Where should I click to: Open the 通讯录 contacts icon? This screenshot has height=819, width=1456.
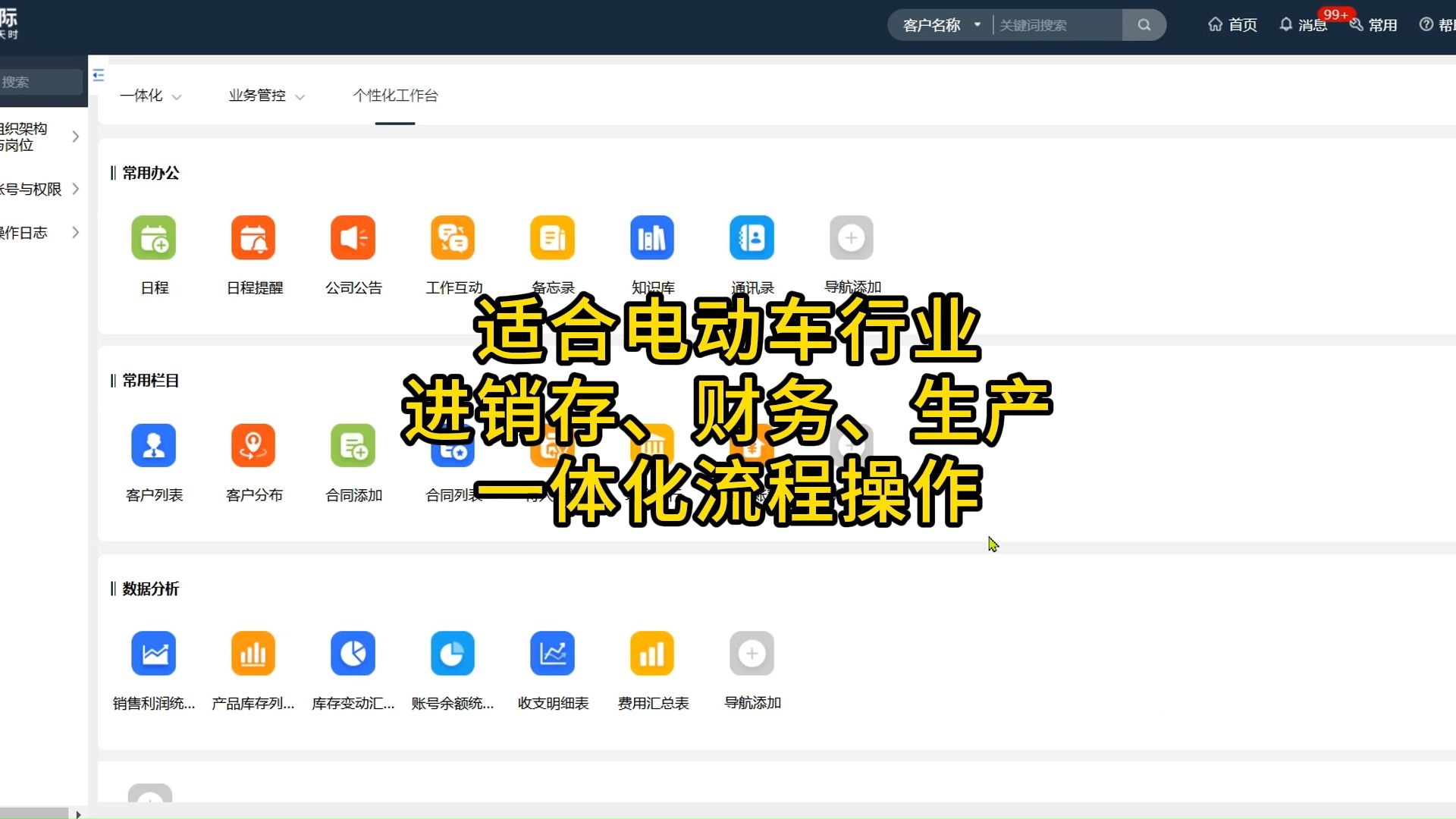point(752,238)
